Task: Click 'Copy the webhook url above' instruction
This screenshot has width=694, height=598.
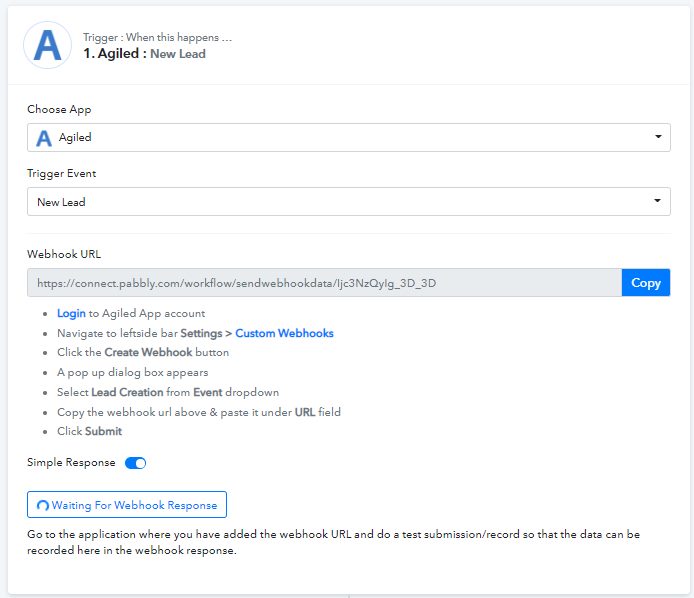Action: click(x=199, y=412)
